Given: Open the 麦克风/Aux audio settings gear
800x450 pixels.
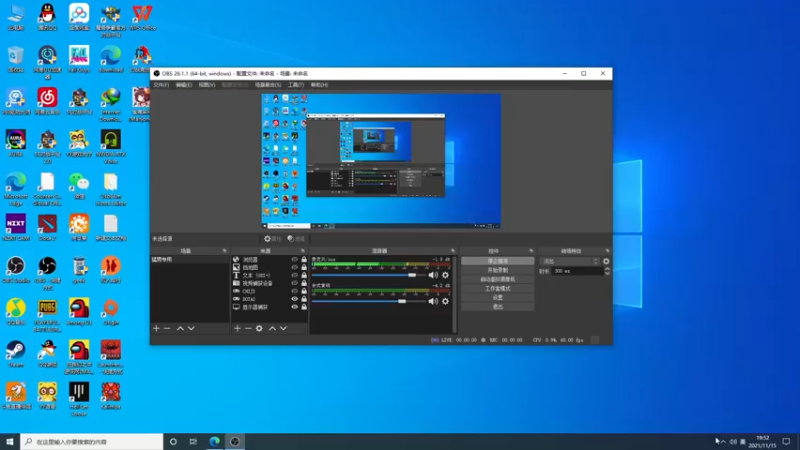Looking at the screenshot, I should point(445,275).
